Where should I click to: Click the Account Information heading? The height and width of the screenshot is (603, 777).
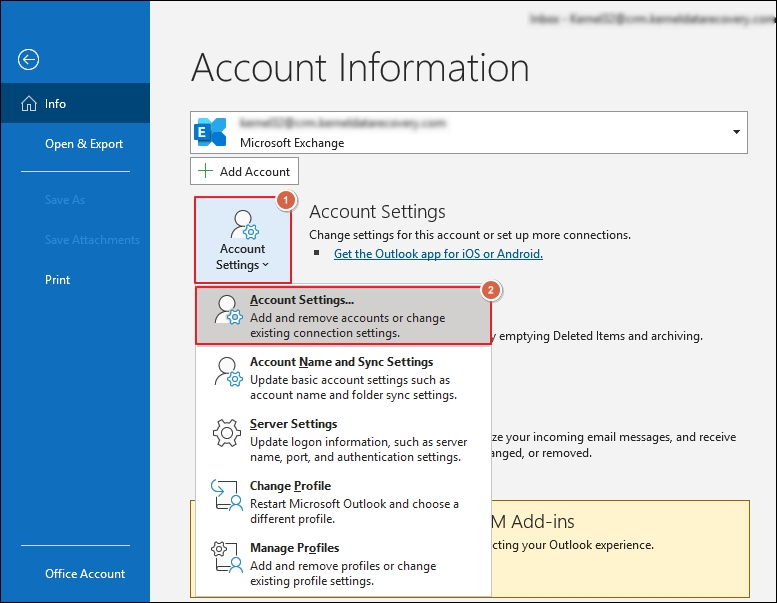[x=360, y=67]
